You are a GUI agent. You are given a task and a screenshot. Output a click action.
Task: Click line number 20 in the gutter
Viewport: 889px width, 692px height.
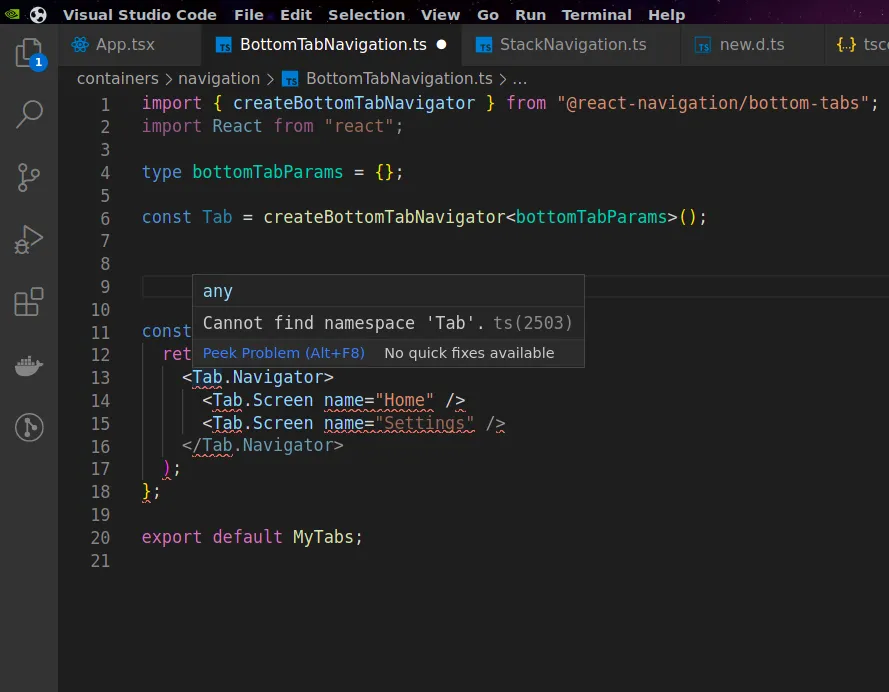pyautogui.click(x=100, y=537)
